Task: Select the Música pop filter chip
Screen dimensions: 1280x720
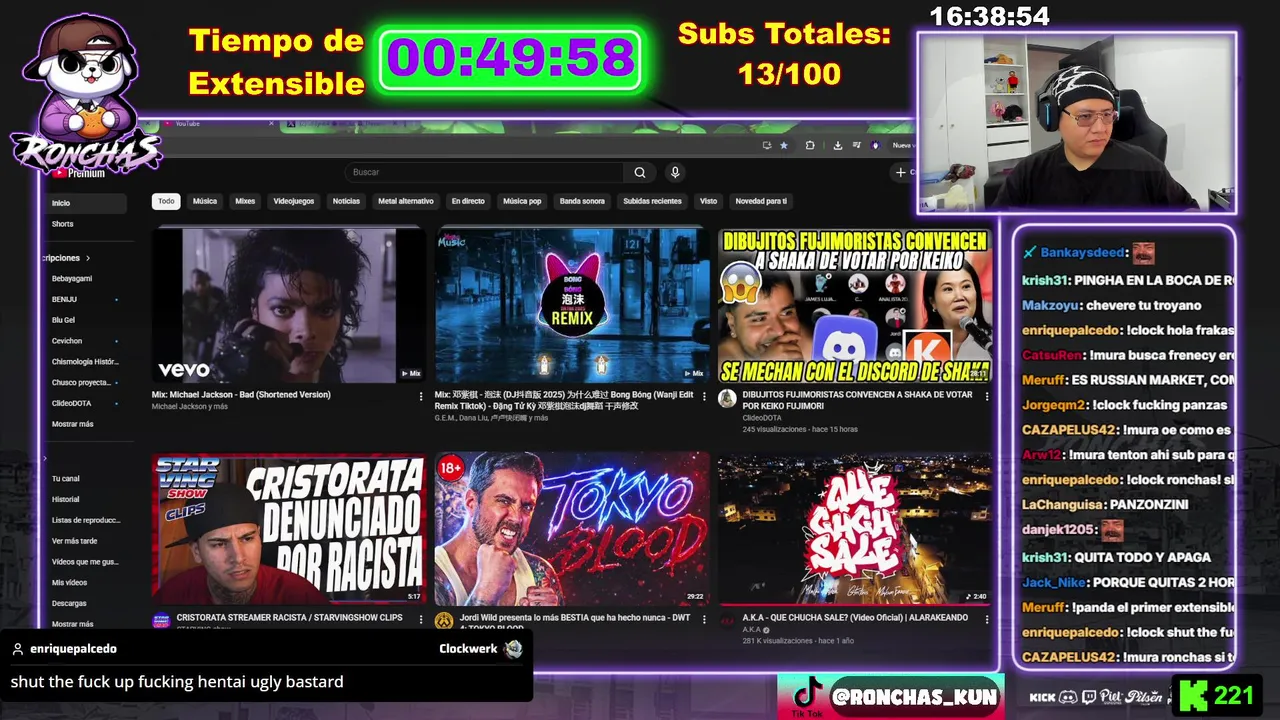Action: click(x=522, y=201)
